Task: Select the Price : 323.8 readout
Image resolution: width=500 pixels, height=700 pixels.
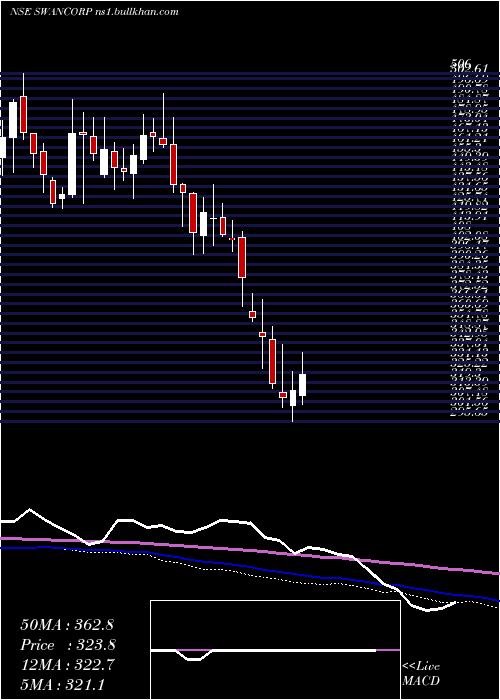Action: [x=68, y=645]
